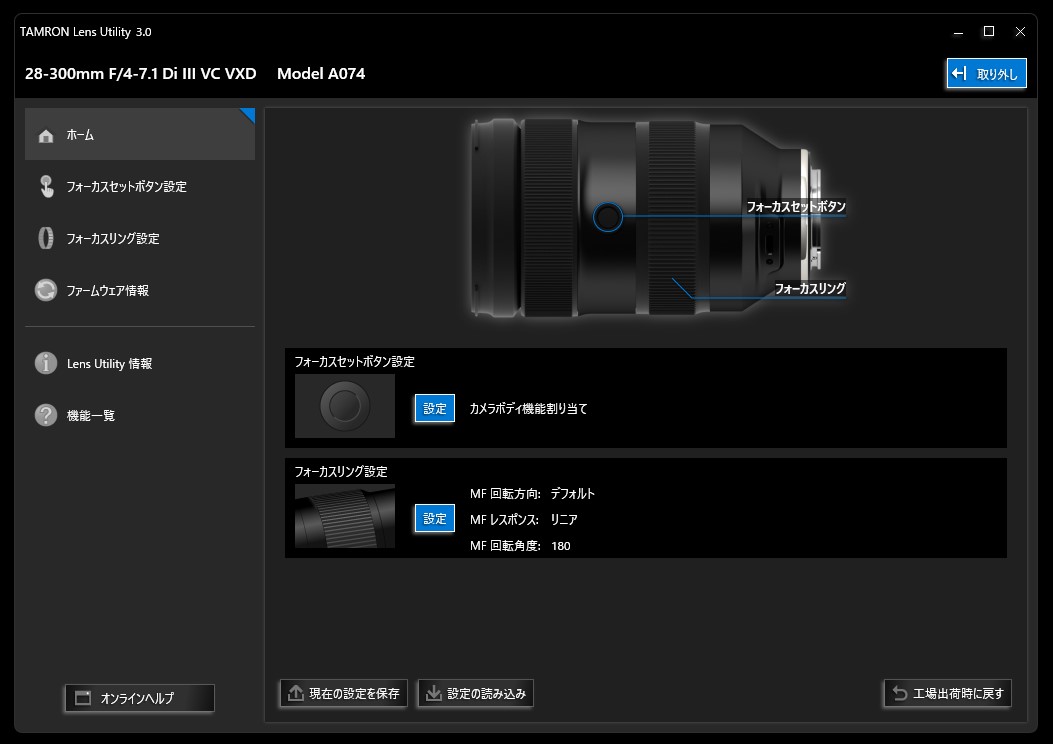Click the focus set button finger icon

(46, 187)
